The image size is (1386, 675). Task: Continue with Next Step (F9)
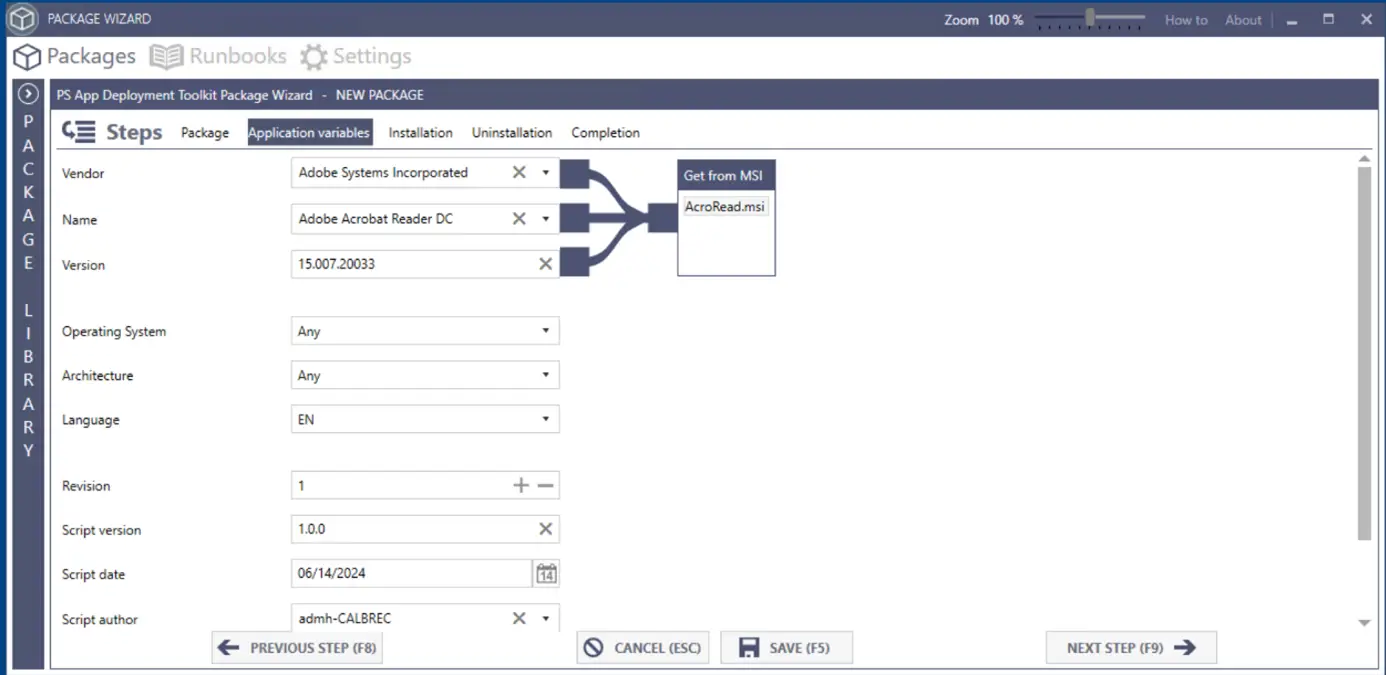coord(1131,648)
